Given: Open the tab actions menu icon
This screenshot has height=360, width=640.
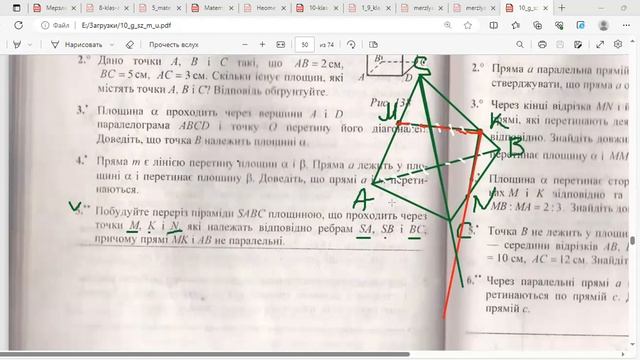Looking at the screenshot, I should (x=17, y=8).
